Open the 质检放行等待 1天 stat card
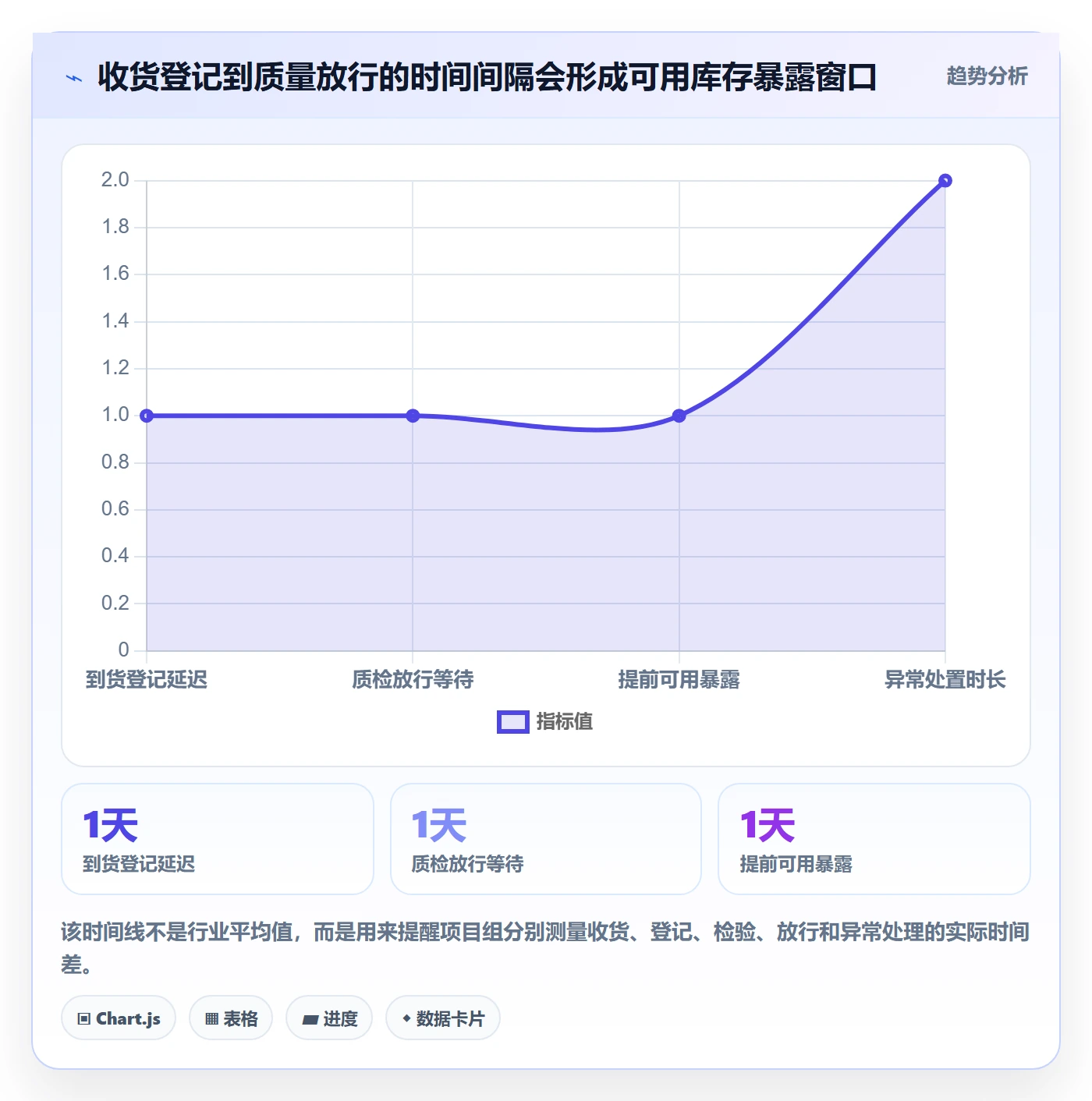This screenshot has height=1101, width=1092. click(x=546, y=839)
